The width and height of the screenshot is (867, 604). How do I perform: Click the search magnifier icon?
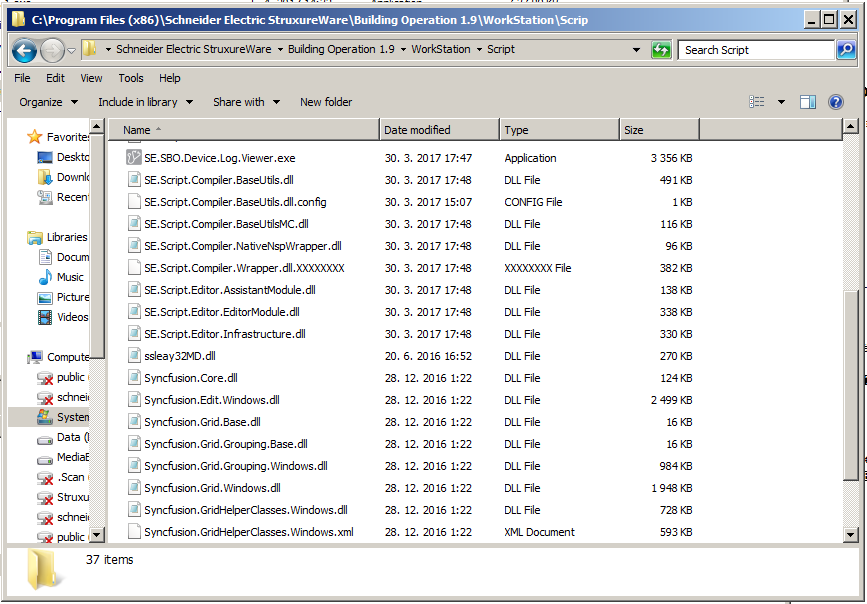click(846, 50)
